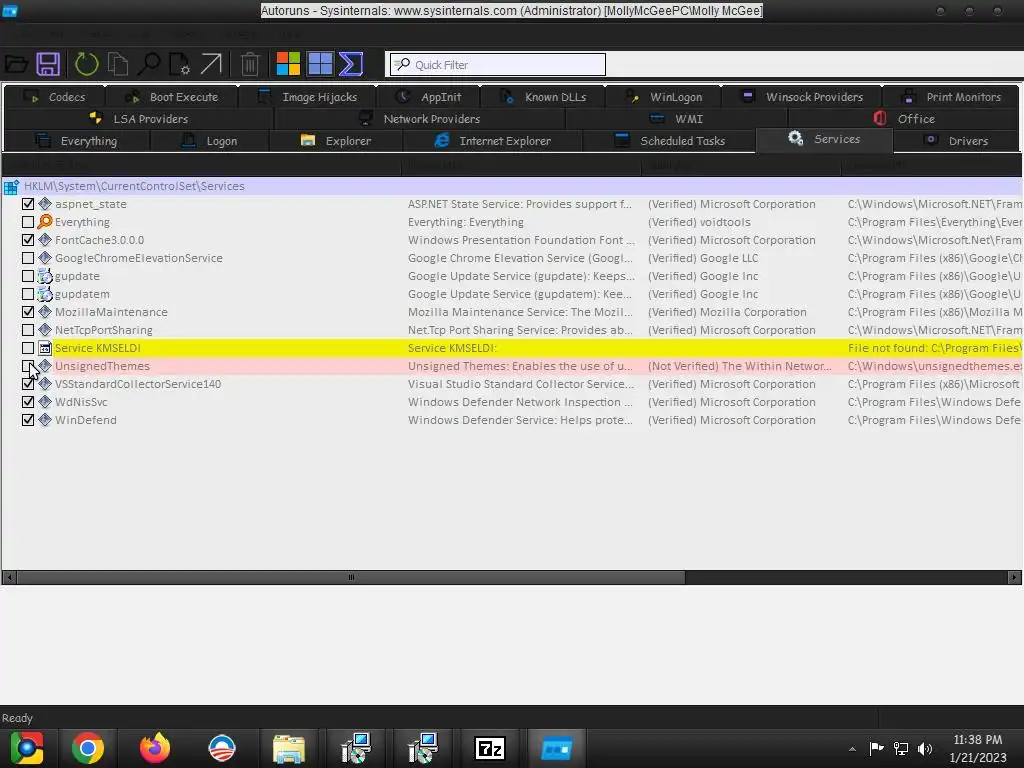Go to the WMI tab

(x=677, y=119)
